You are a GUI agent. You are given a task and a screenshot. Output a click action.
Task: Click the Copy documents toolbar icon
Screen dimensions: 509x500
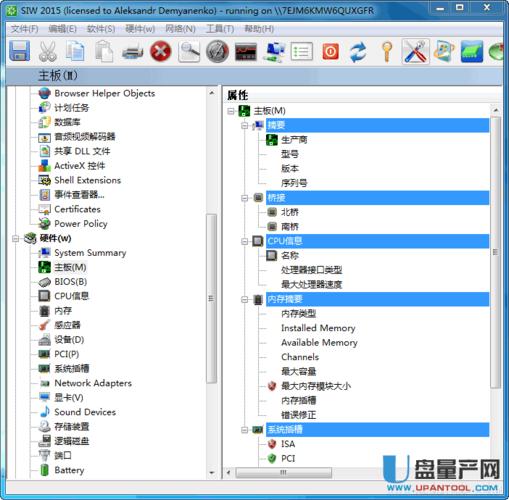75,51
